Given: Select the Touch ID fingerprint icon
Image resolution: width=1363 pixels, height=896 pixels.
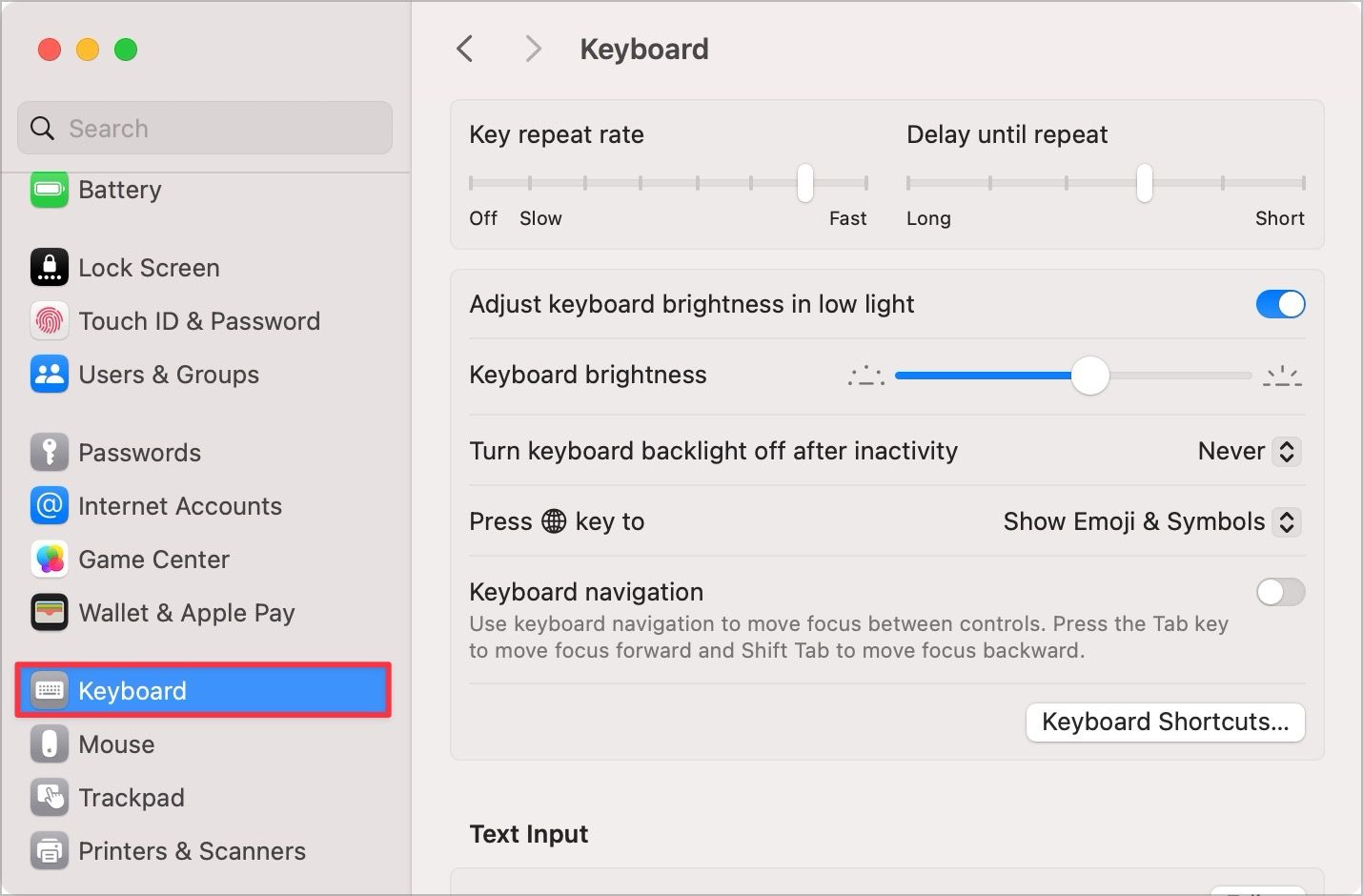Looking at the screenshot, I should pyautogui.click(x=50, y=321).
